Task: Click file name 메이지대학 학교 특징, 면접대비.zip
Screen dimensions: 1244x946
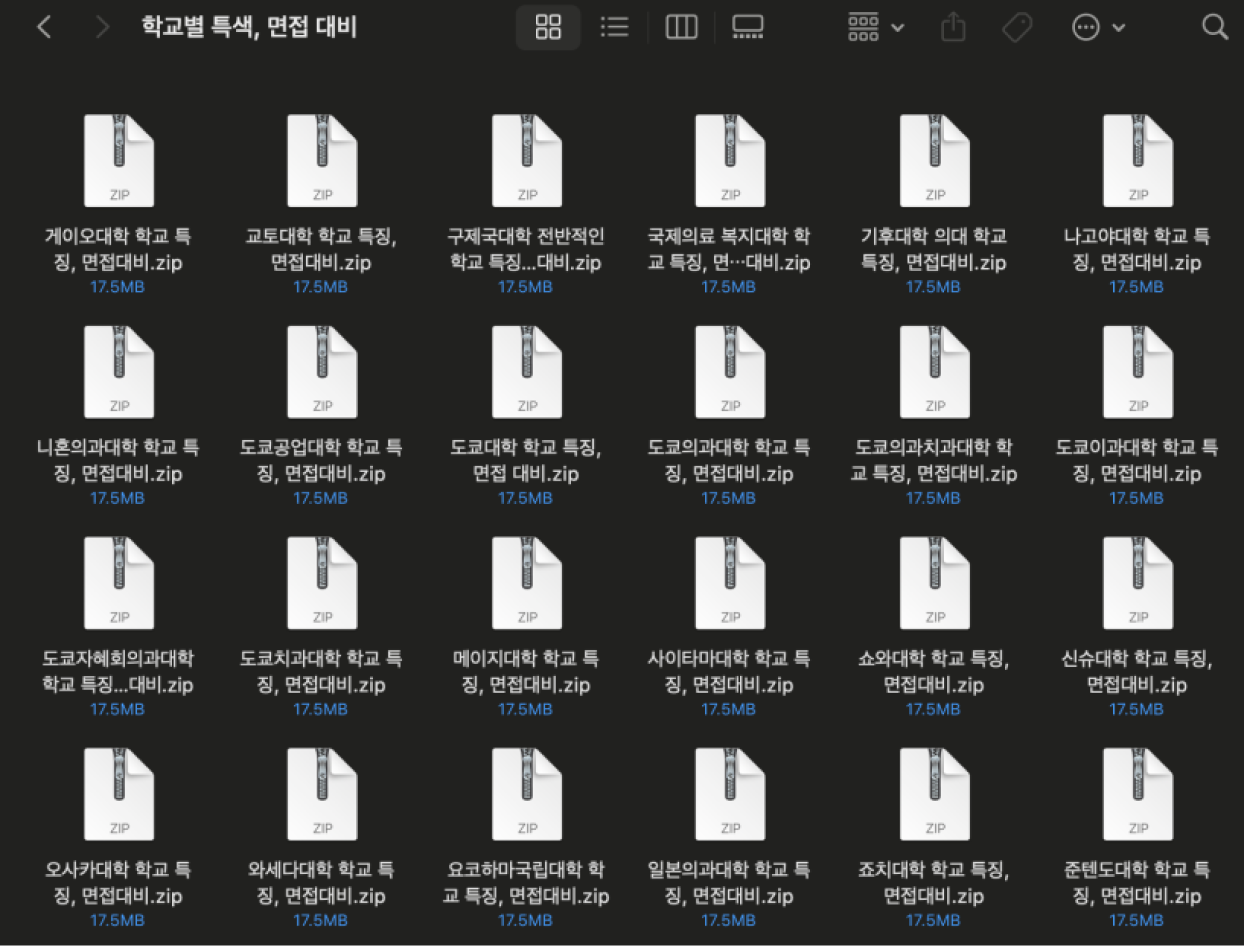Action: pyautogui.click(x=526, y=672)
